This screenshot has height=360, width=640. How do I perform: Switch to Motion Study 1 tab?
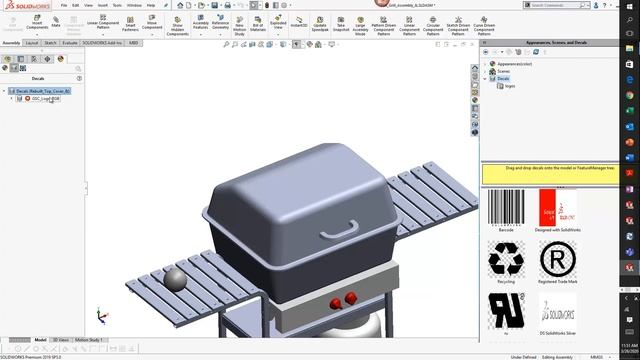tap(89, 340)
